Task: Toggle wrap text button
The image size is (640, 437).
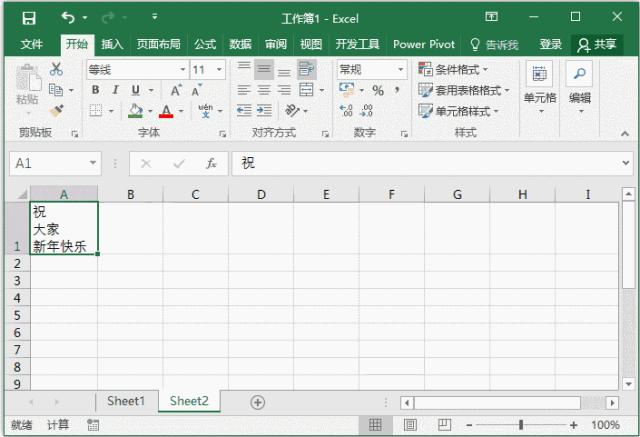Action: click(x=307, y=69)
